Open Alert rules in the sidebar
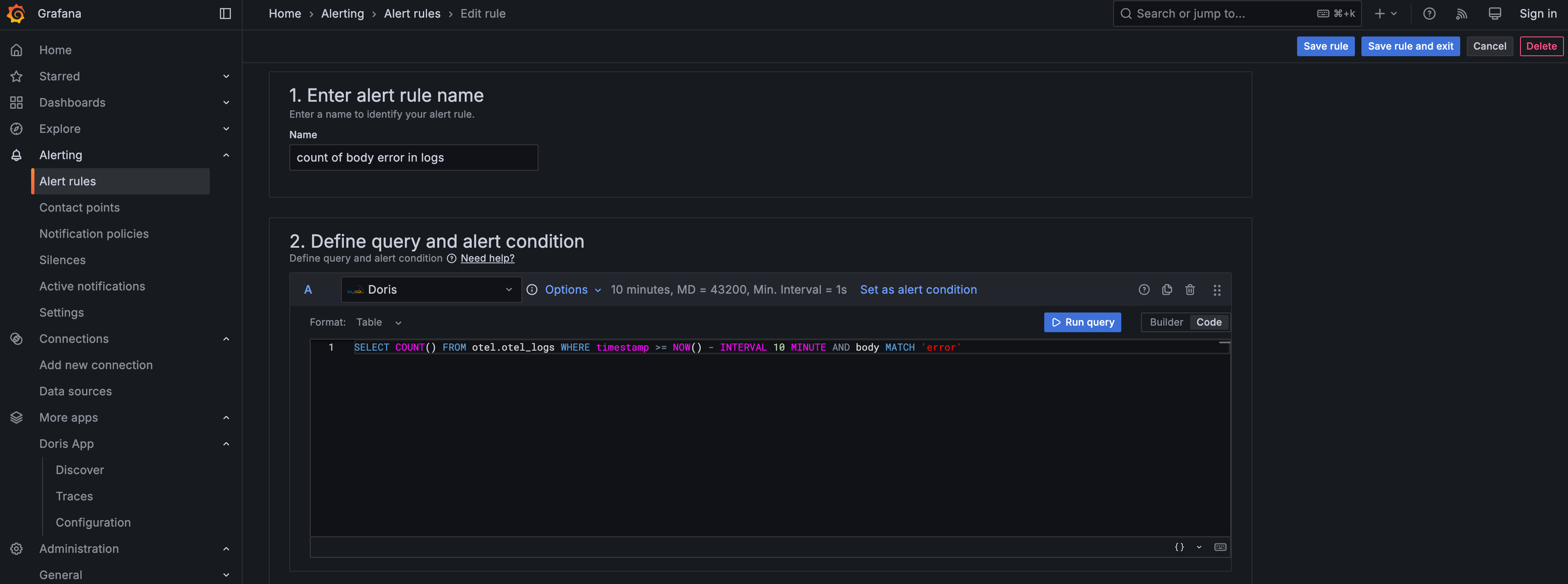 click(x=120, y=181)
